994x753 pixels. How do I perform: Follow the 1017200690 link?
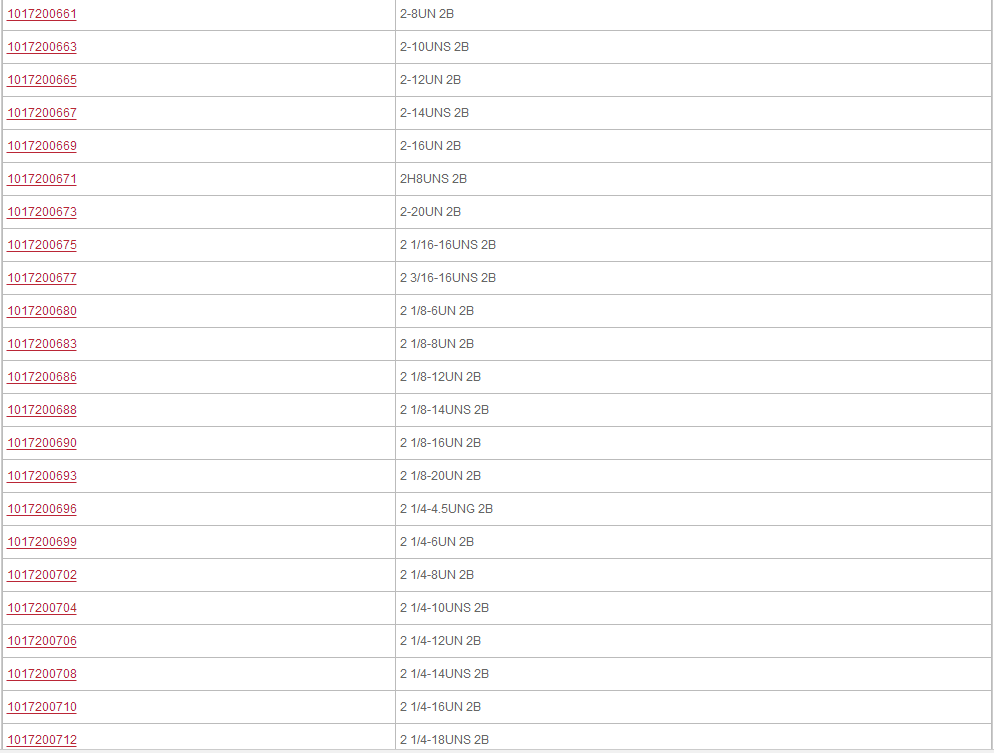(x=42, y=442)
